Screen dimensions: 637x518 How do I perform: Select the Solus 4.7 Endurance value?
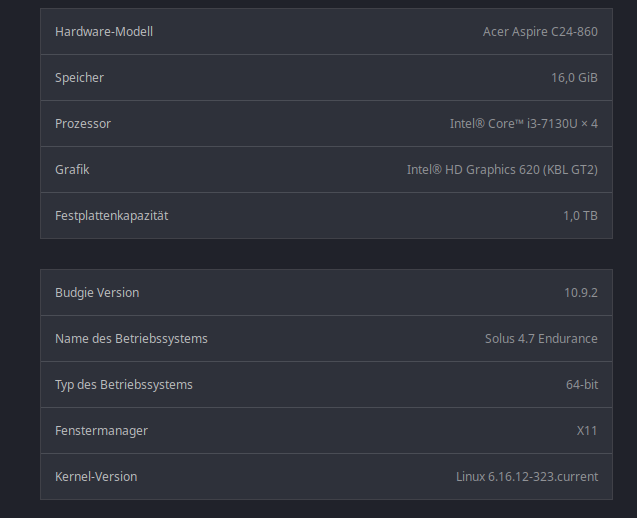(x=541, y=338)
